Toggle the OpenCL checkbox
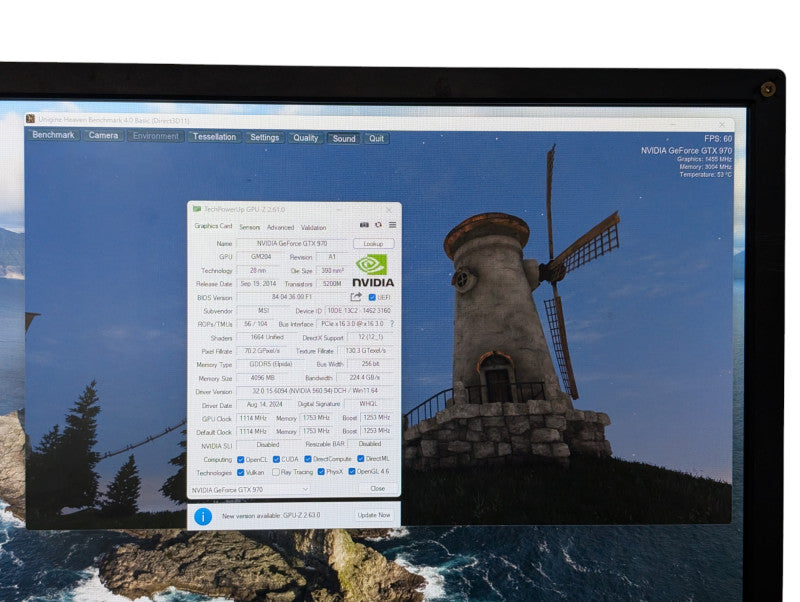The width and height of the screenshot is (800, 602). (241, 460)
